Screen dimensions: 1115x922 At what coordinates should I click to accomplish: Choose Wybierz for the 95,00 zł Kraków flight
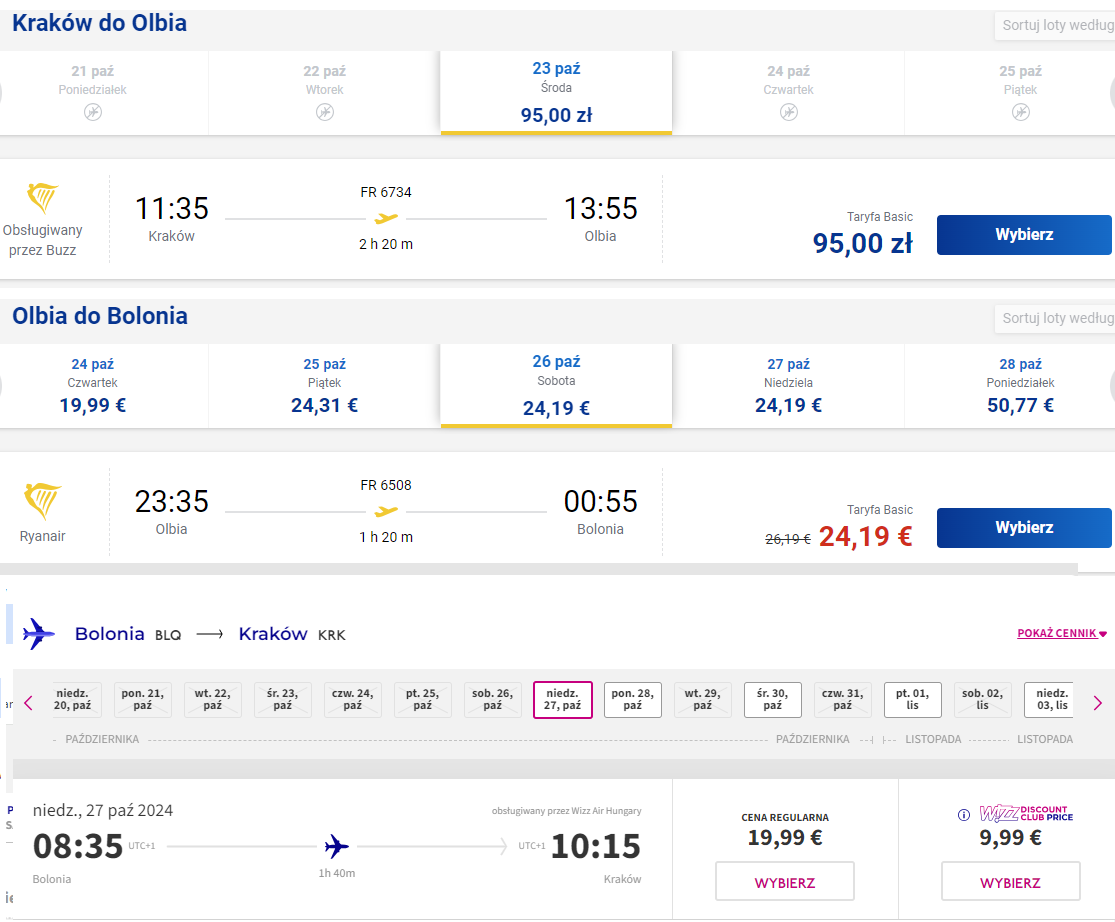[x=1024, y=235]
